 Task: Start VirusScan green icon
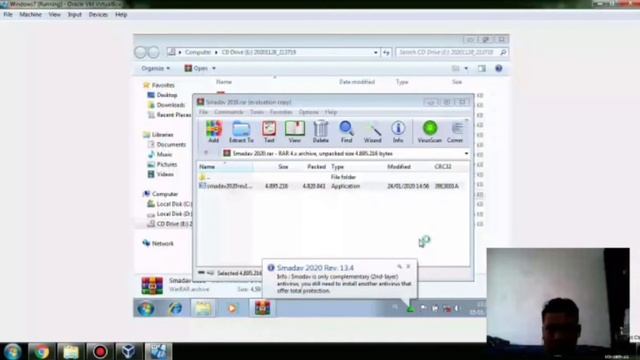pyautogui.click(x=429, y=131)
